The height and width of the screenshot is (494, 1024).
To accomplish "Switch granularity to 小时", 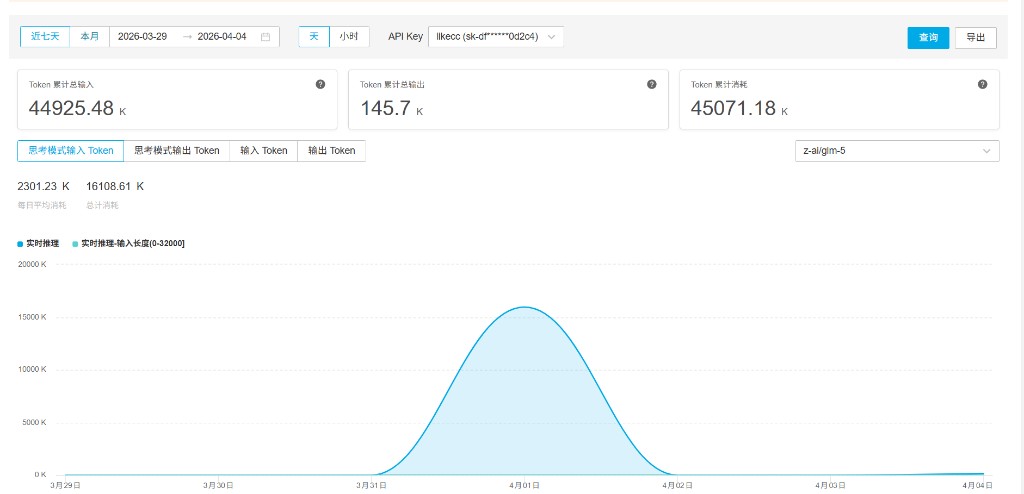I will (348, 37).
